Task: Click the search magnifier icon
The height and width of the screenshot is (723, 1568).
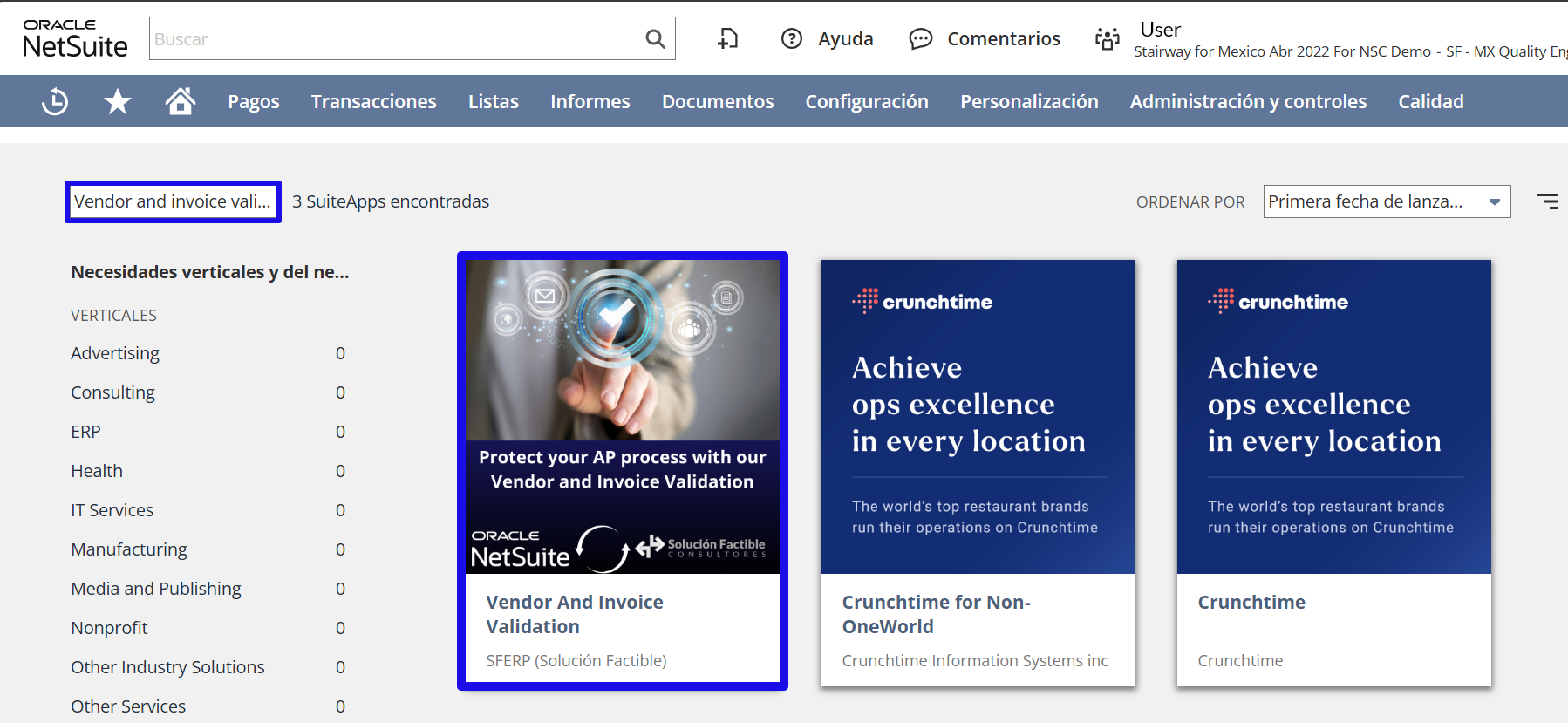Action: tap(655, 39)
